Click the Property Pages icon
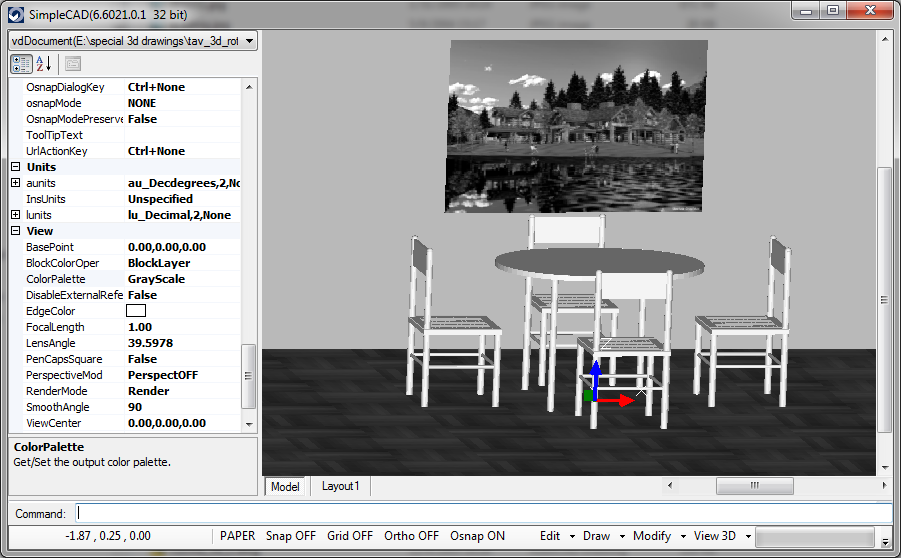Viewport: 901px width, 558px height. pyautogui.click(x=72, y=64)
